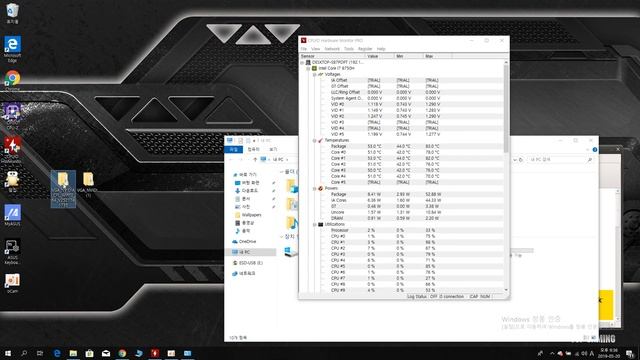640x360 pixels.
Task: Collapse the DESKTOP computer root node
Action: coord(302,63)
